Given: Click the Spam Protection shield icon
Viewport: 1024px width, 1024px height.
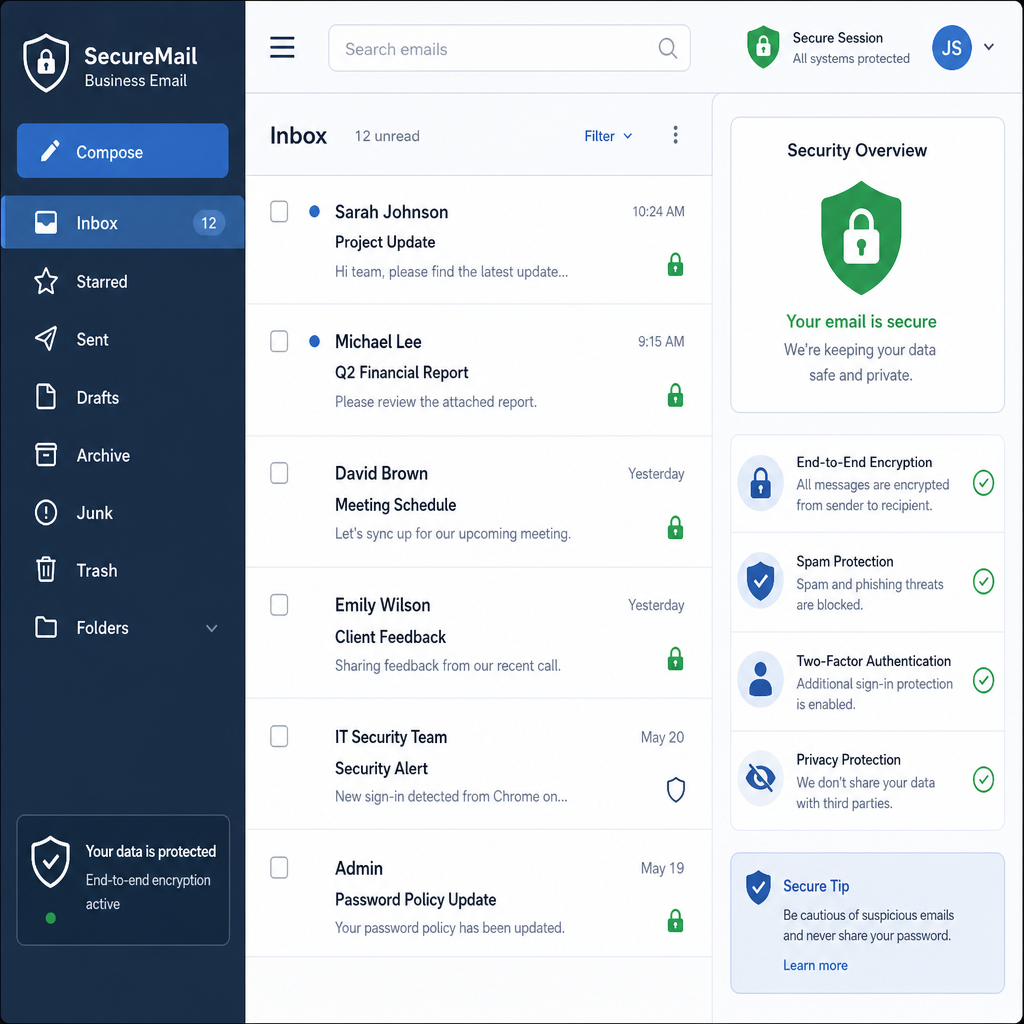Looking at the screenshot, I should pyautogui.click(x=760, y=581).
